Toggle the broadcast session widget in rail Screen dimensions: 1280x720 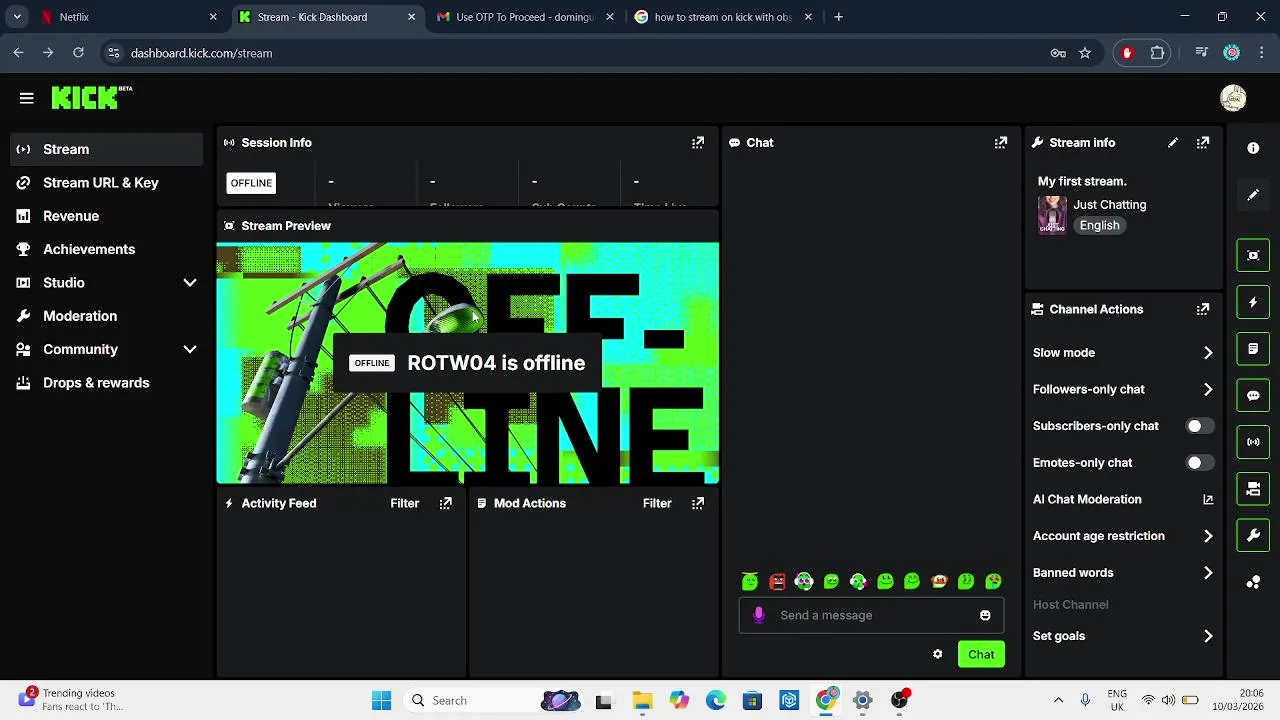[1253, 442]
